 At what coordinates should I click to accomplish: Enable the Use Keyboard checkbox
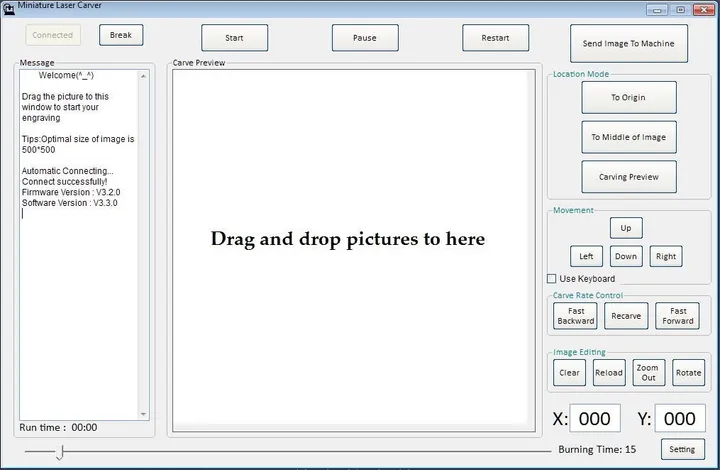553,278
